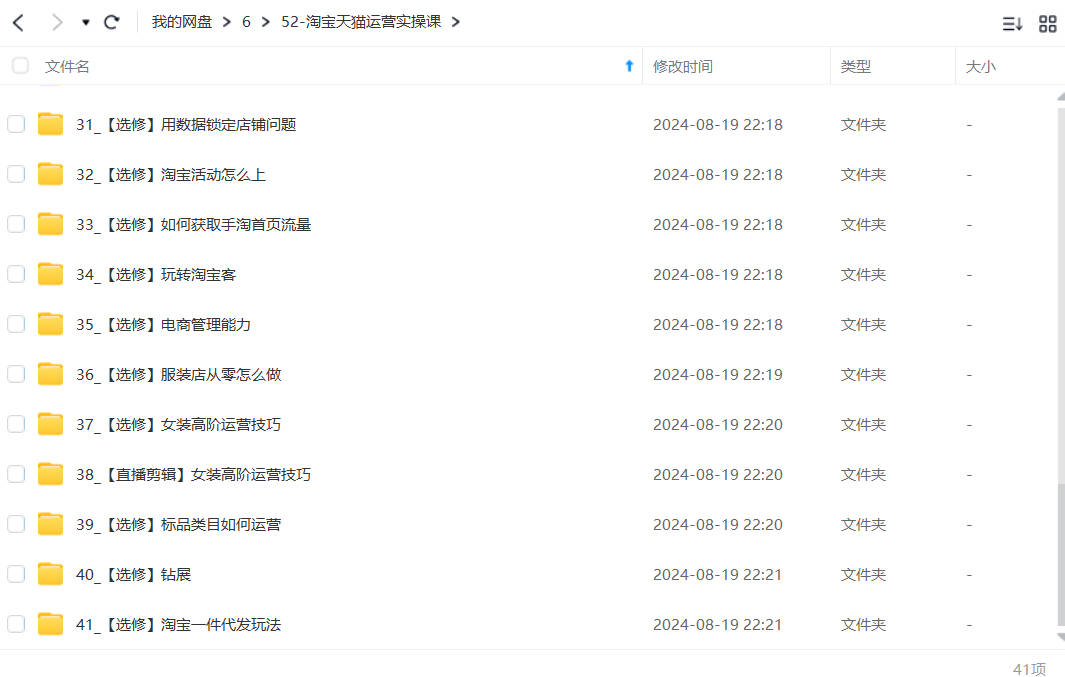Viewport: 1065px width, 677px height.
Task: Select 40_【选修】钻展 name
Action: (x=133, y=574)
